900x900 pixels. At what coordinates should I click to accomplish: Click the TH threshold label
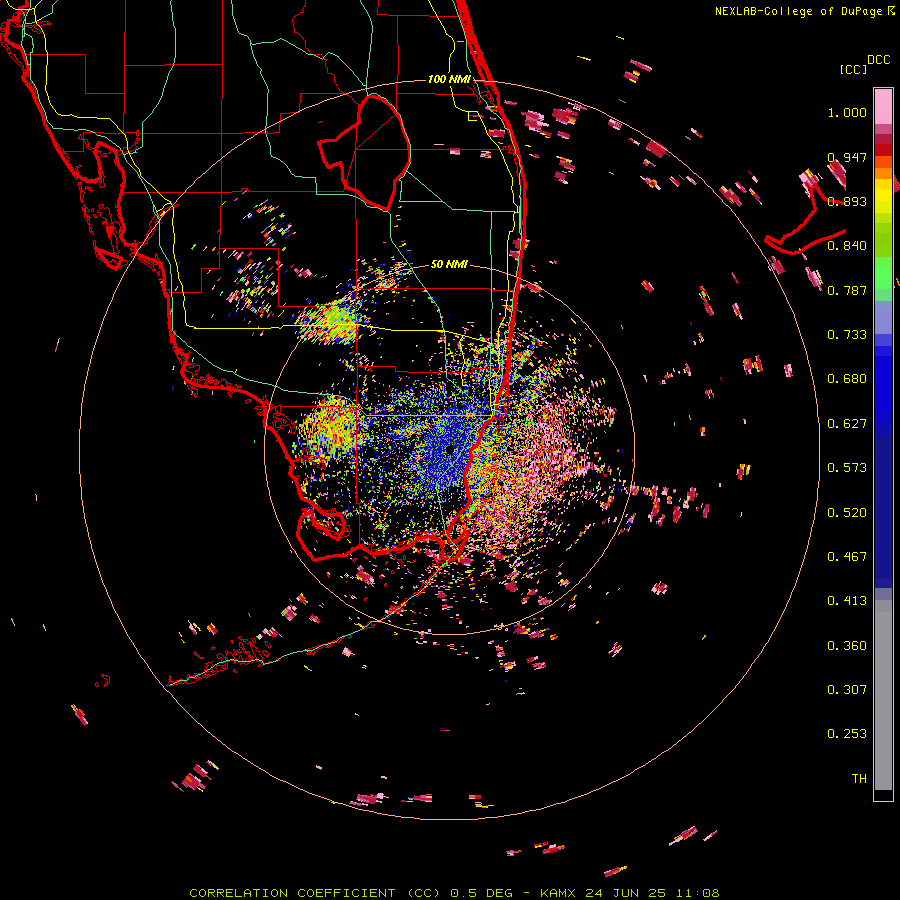(859, 779)
